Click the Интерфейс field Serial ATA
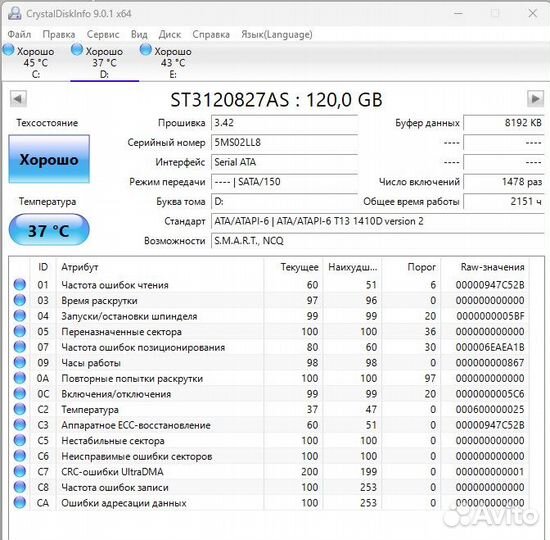 [x=284, y=162]
